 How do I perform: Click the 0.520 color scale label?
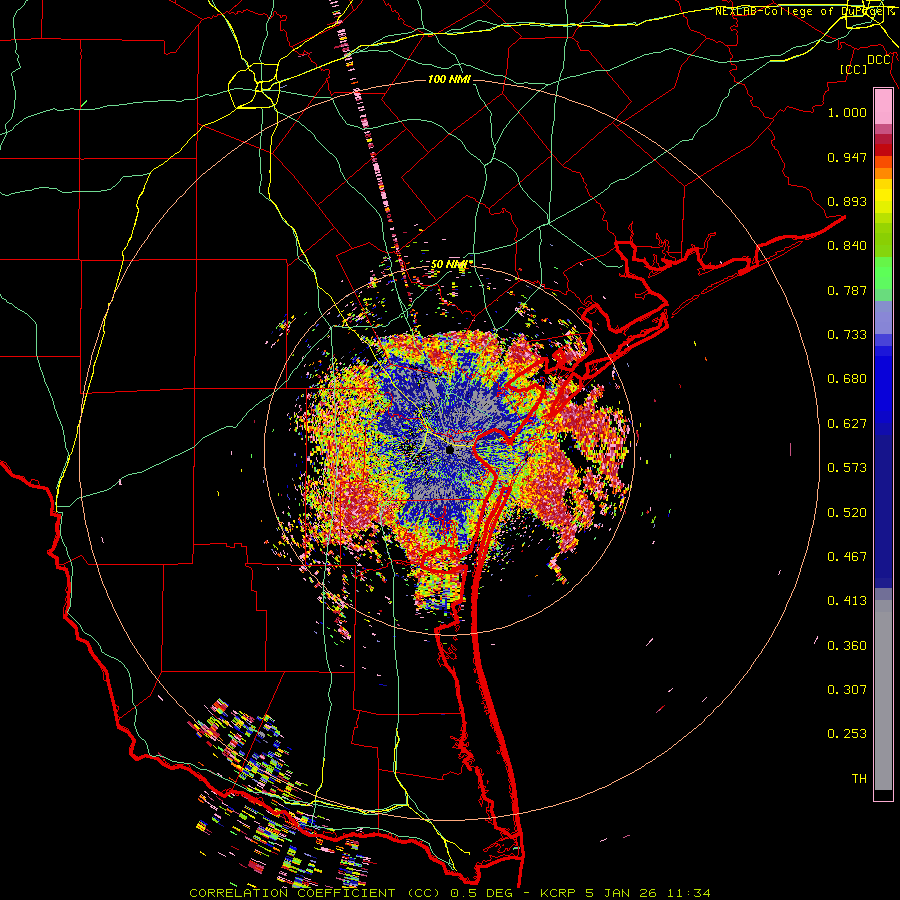[847, 513]
